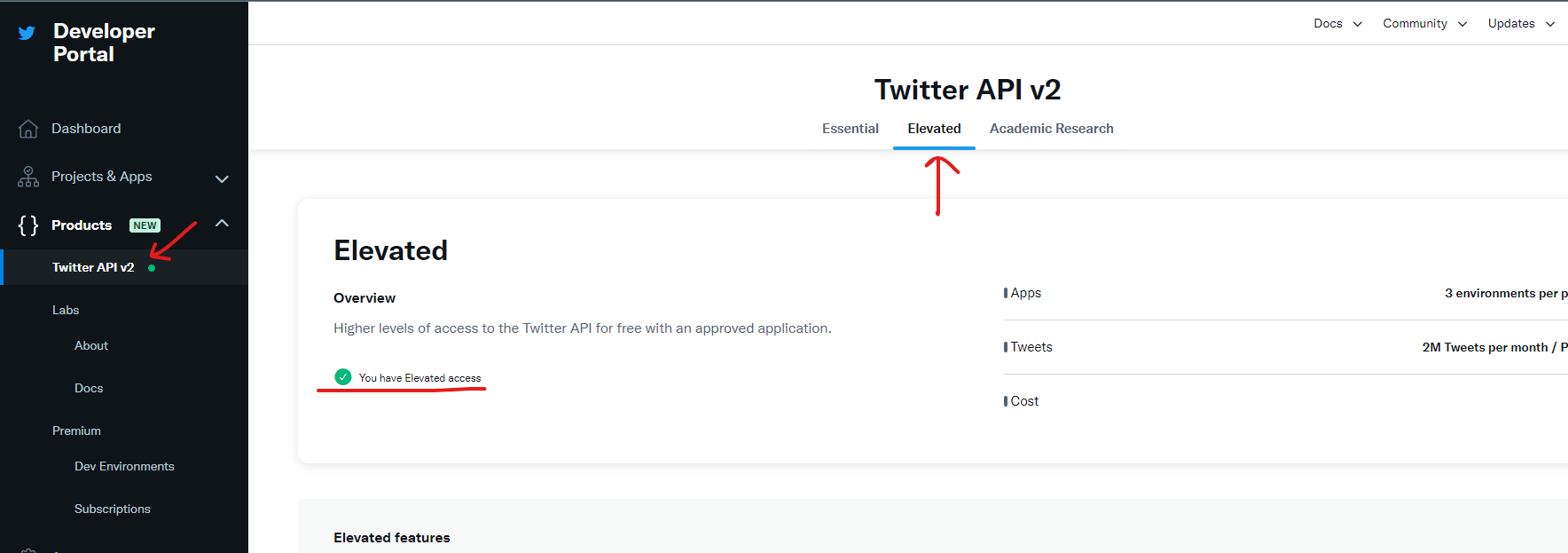
Task: Click the Apps row label
Action: point(1025,293)
